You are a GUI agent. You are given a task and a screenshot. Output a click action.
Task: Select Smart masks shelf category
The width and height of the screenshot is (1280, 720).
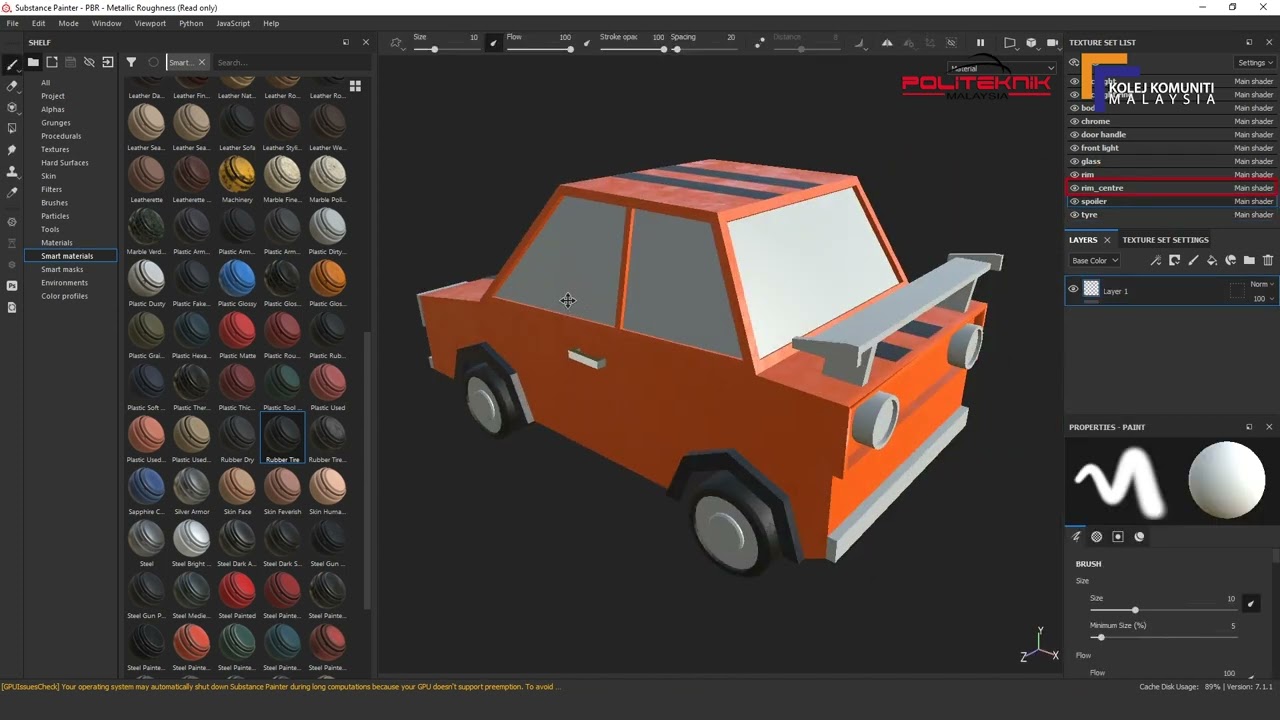tap(62, 269)
